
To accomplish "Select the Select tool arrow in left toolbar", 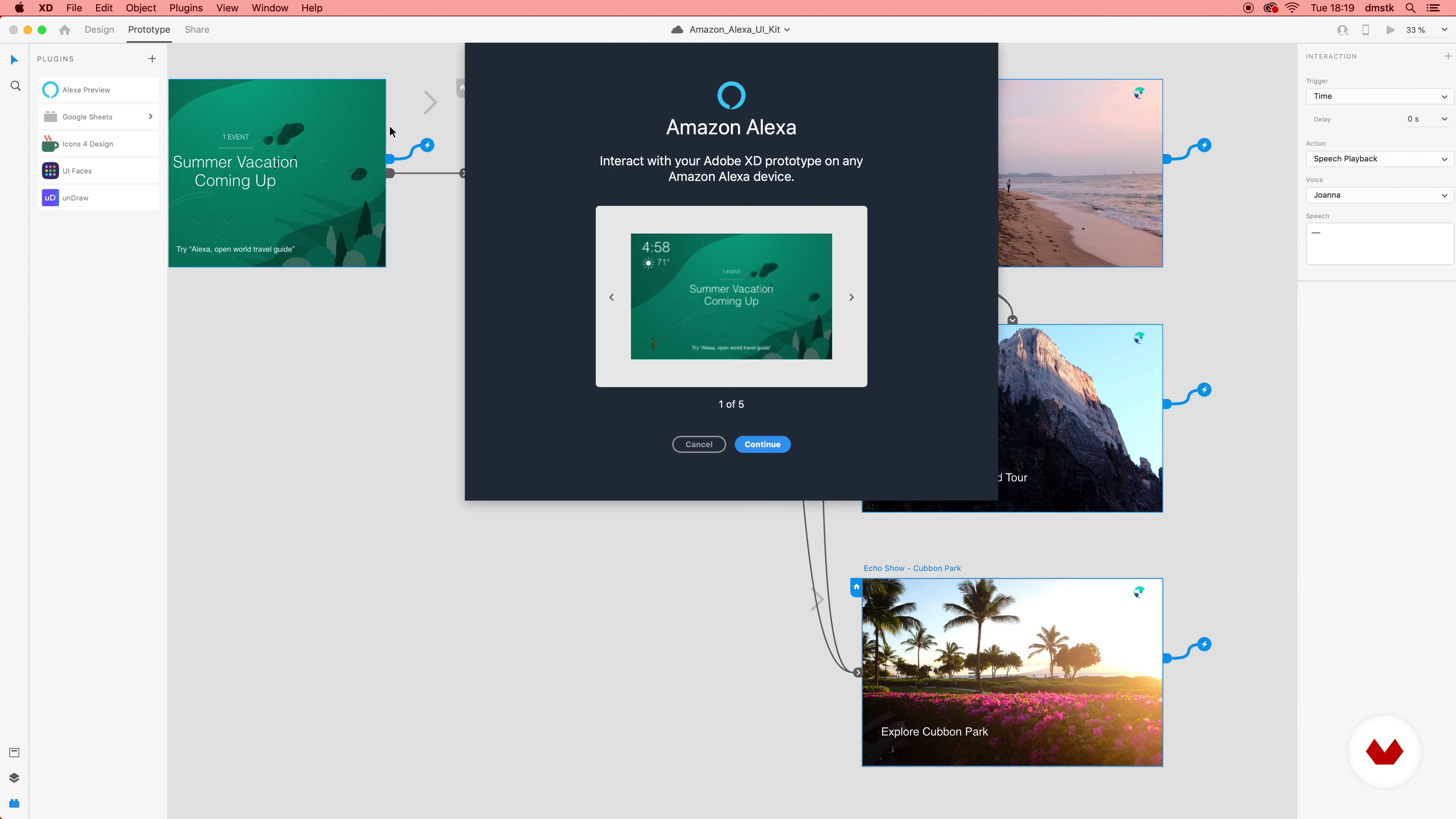I will (x=15, y=60).
